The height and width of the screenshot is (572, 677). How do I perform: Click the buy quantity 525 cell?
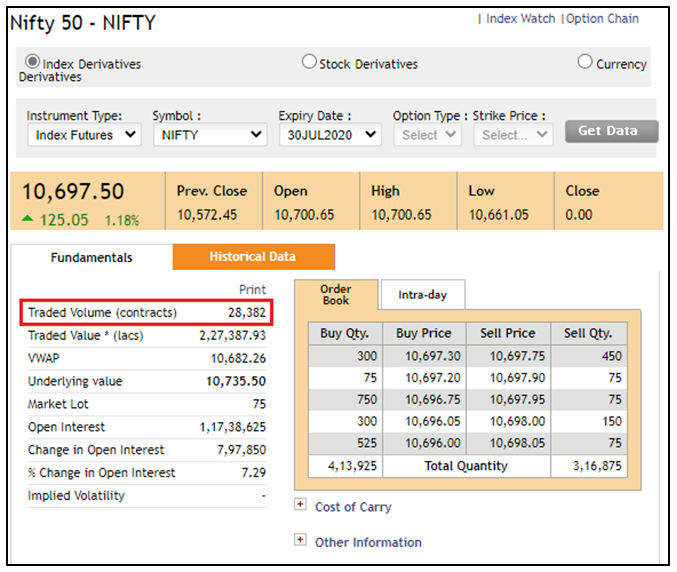coord(345,443)
